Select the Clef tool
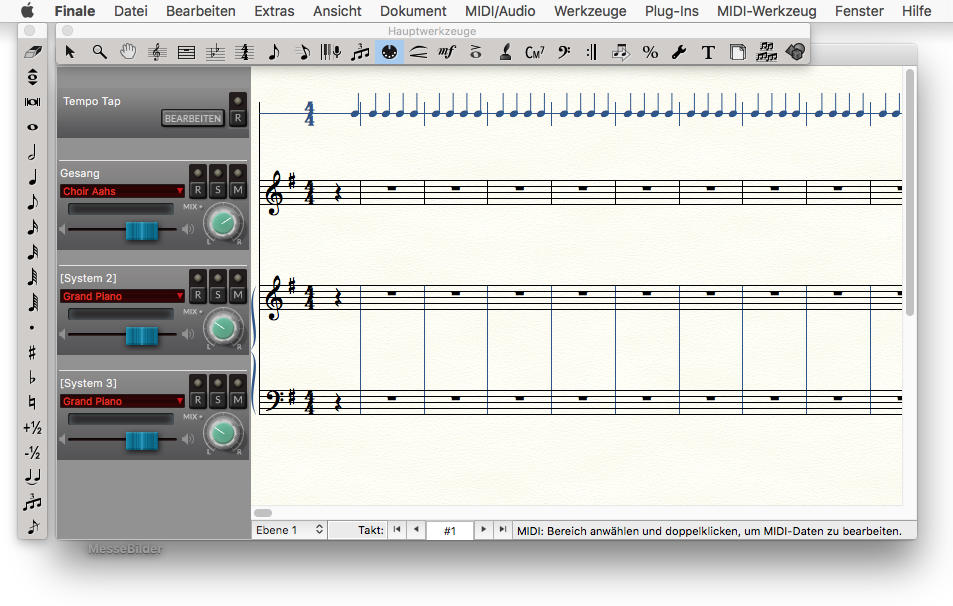 (x=563, y=52)
